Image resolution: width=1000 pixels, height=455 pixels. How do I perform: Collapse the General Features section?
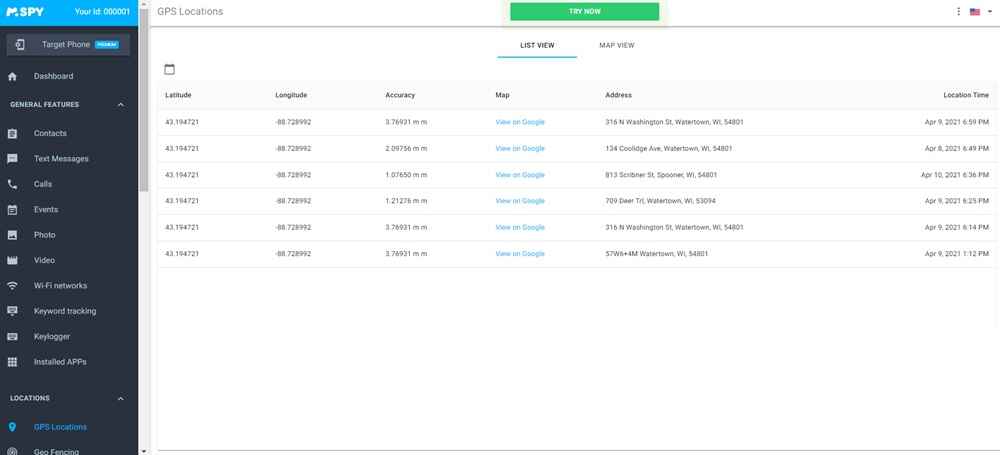pyautogui.click(x=121, y=104)
